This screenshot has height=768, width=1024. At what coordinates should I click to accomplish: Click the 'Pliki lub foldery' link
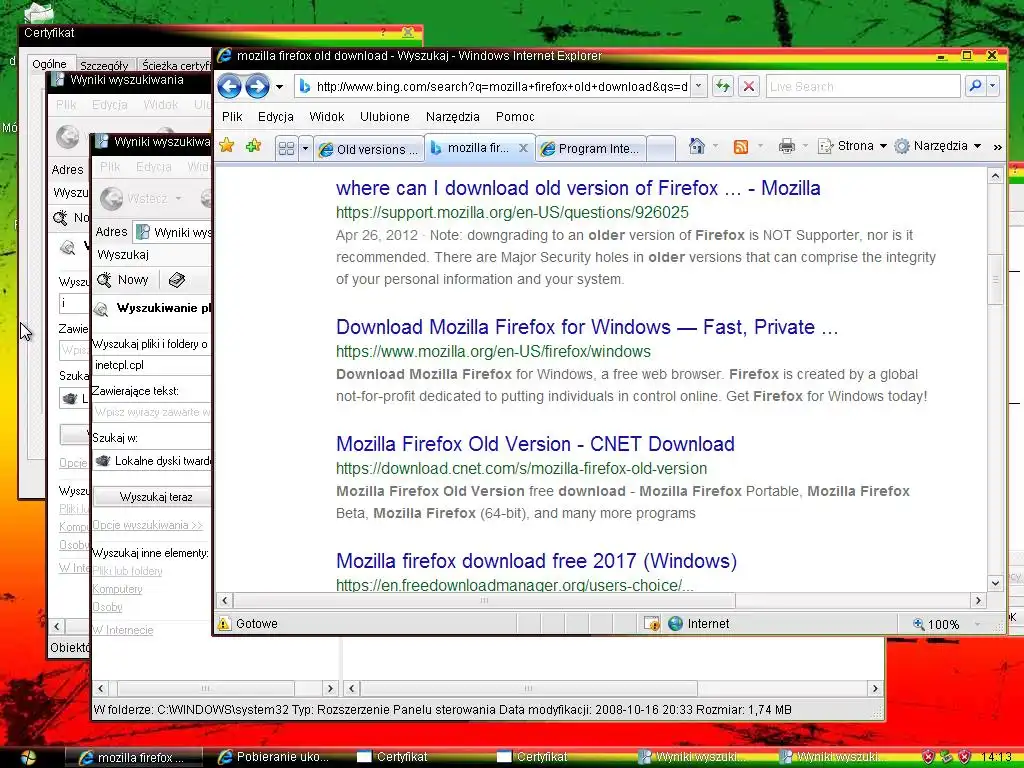tap(127, 571)
